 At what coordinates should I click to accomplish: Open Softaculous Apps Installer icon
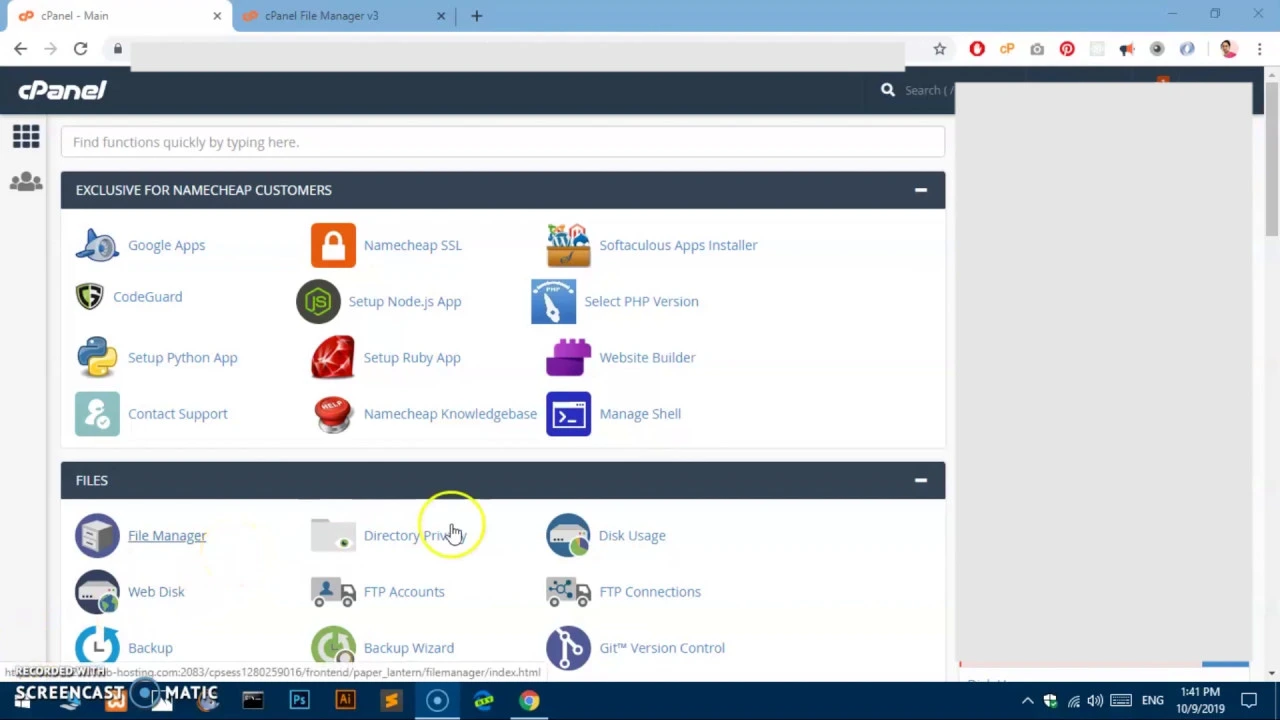(568, 245)
